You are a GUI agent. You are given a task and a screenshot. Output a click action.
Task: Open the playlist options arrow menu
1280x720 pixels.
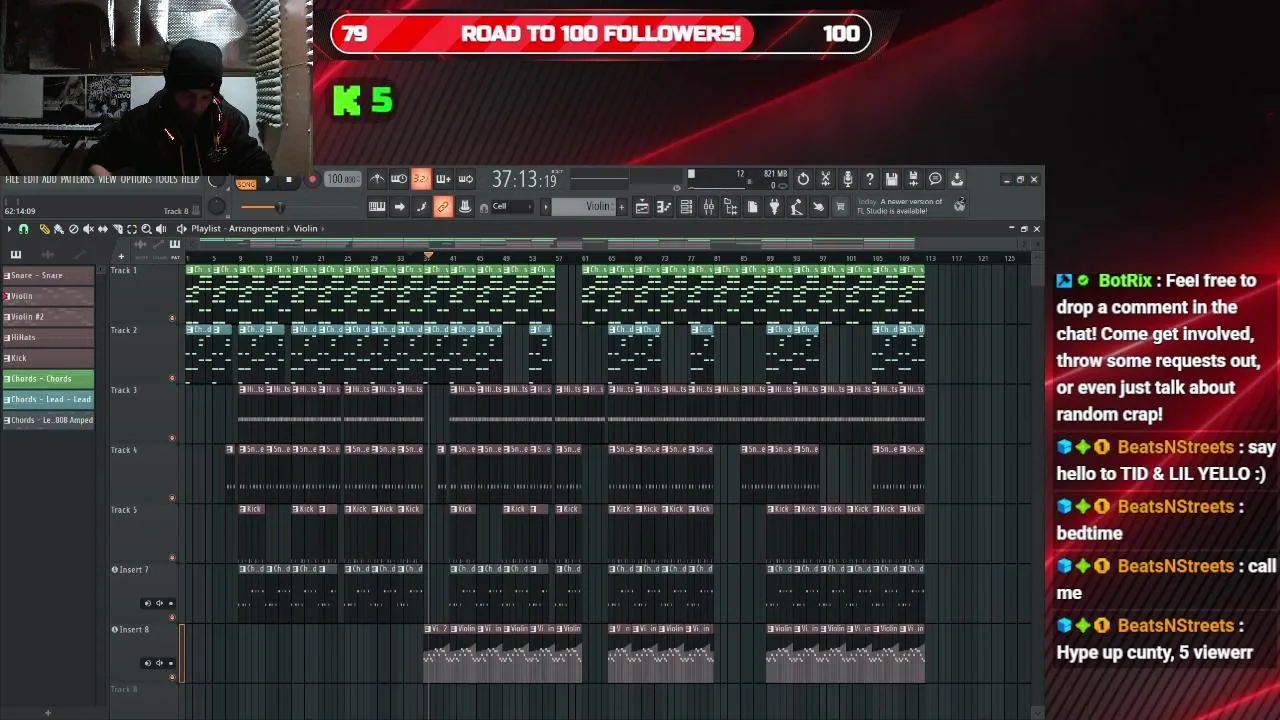tap(9, 229)
